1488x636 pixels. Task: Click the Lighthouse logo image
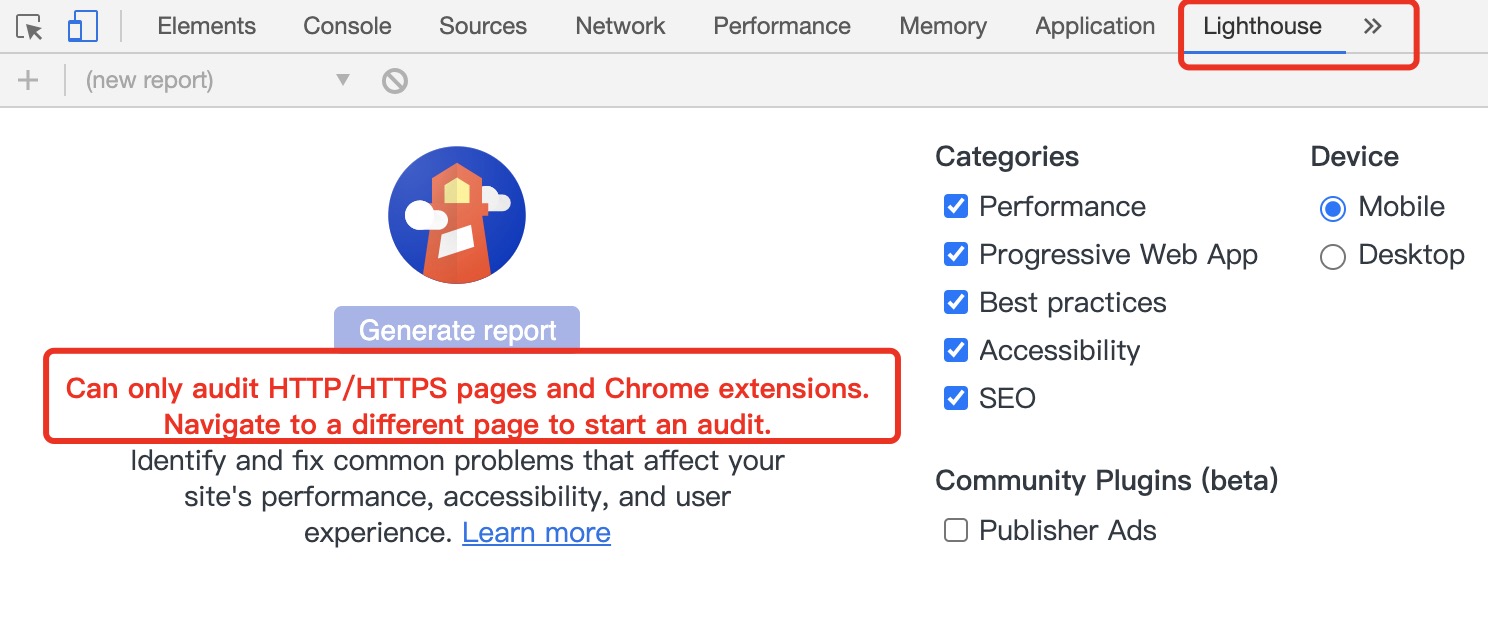(x=457, y=215)
